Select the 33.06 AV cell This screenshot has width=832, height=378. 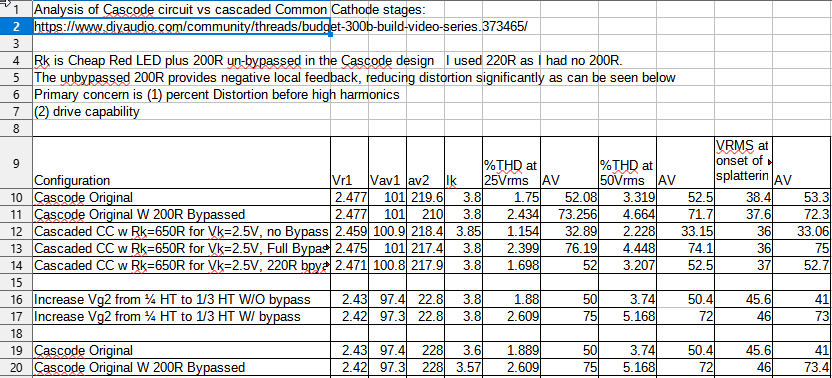pyautogui.click(x=802, y=231)
